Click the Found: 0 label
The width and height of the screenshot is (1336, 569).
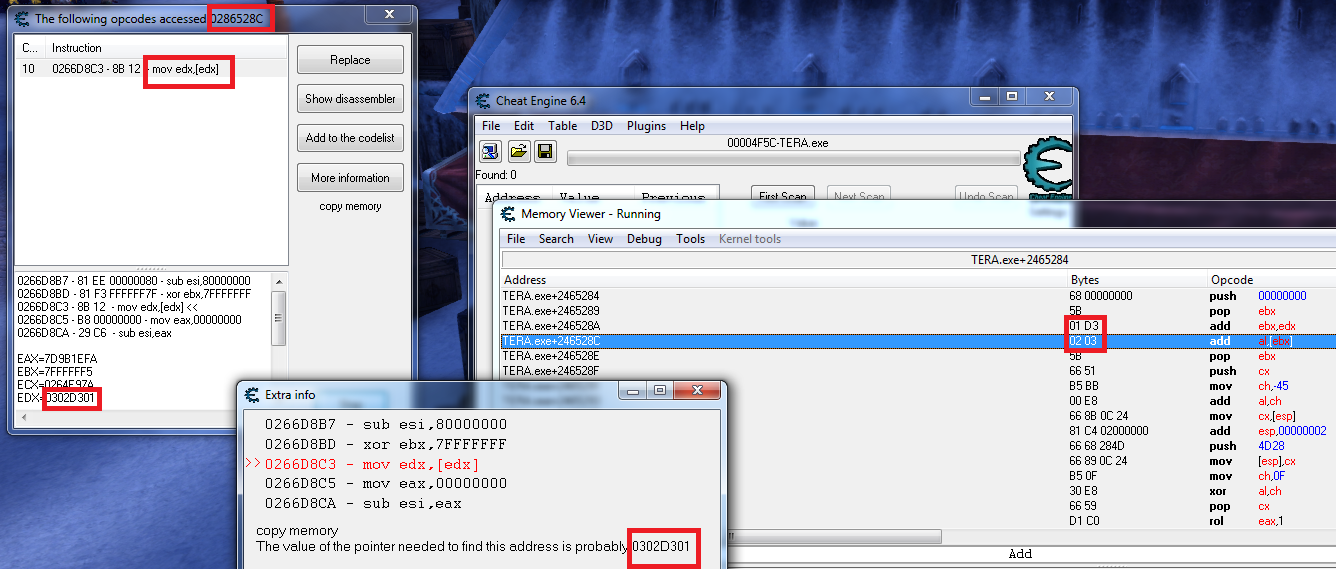[496, 175]
